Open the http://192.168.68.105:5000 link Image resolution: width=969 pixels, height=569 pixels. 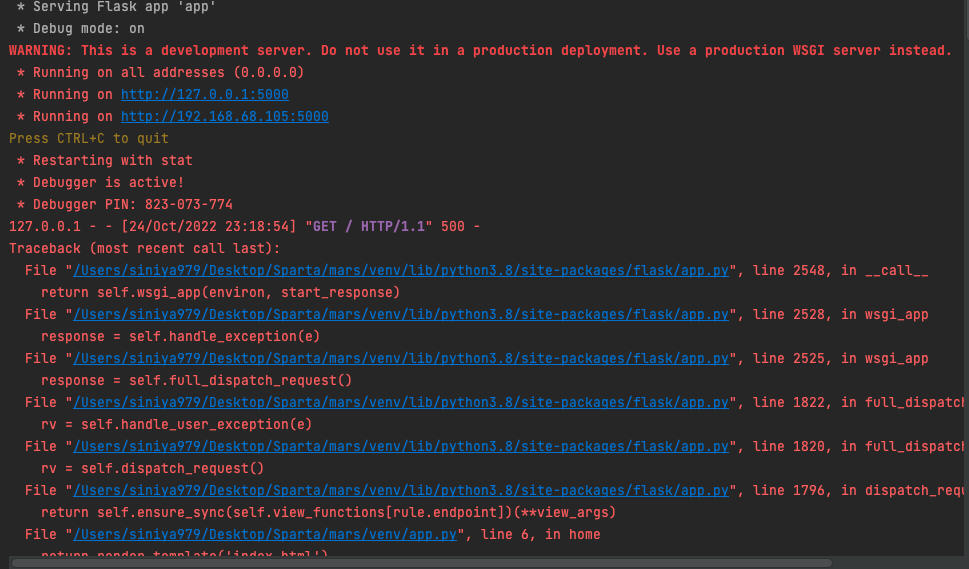[x=224, y=117]
